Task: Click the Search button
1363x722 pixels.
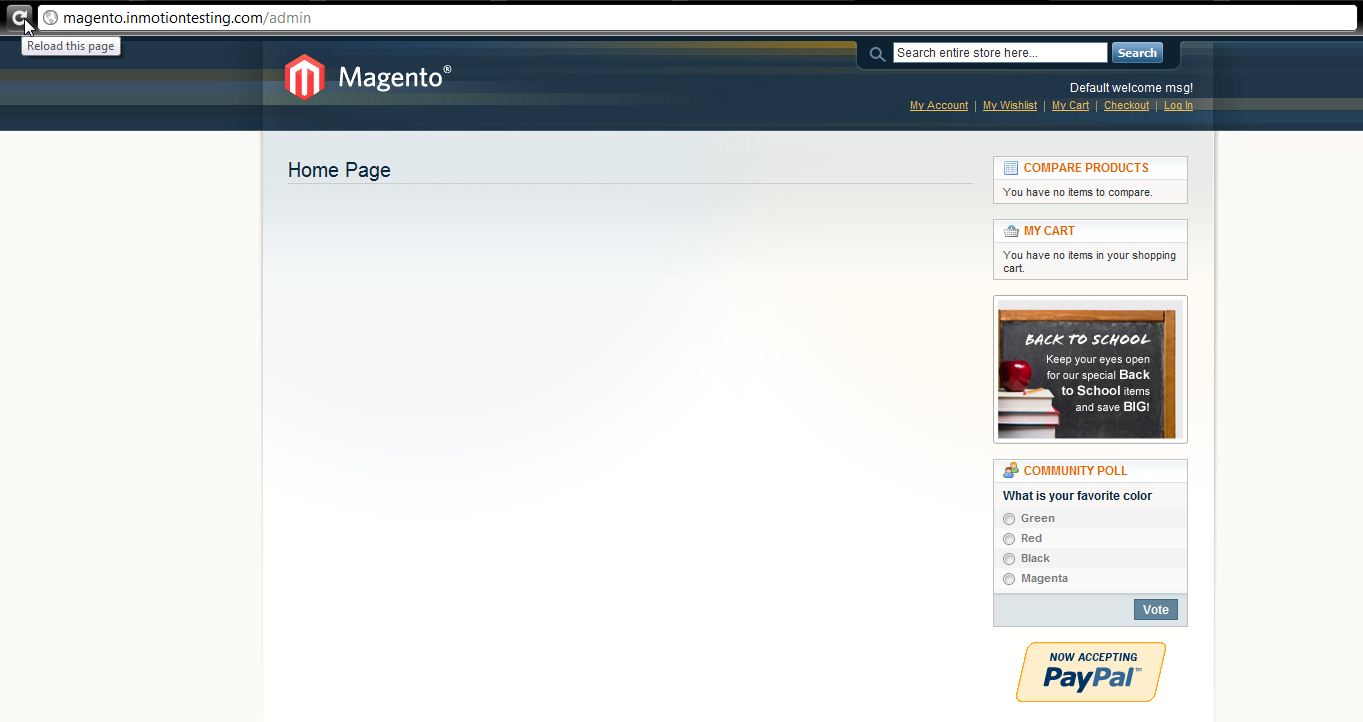Action: (1137, 53)
